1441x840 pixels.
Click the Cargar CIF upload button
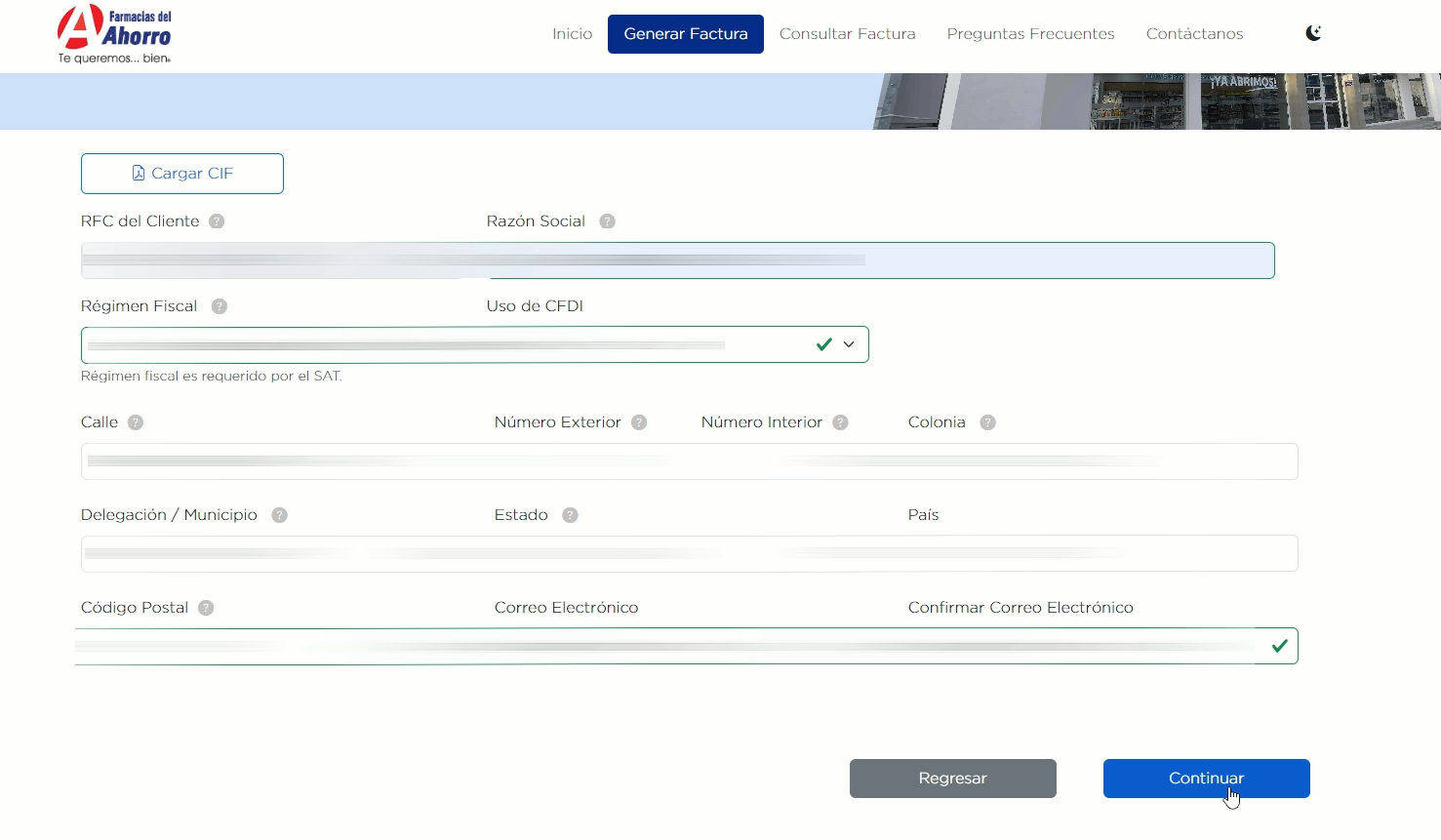pos(182,174)
